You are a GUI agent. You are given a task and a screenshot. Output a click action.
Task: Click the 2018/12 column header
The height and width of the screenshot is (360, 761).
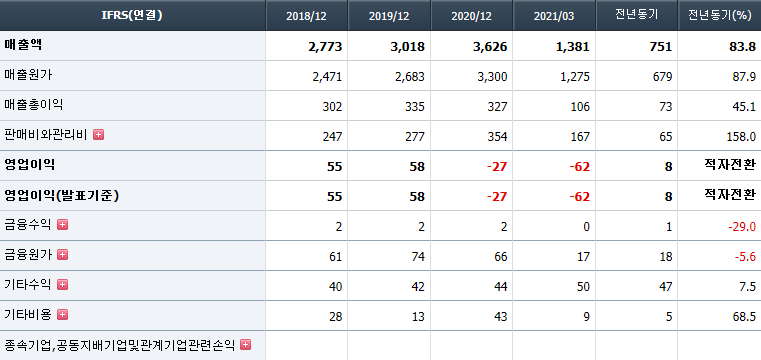click(307, 15)
